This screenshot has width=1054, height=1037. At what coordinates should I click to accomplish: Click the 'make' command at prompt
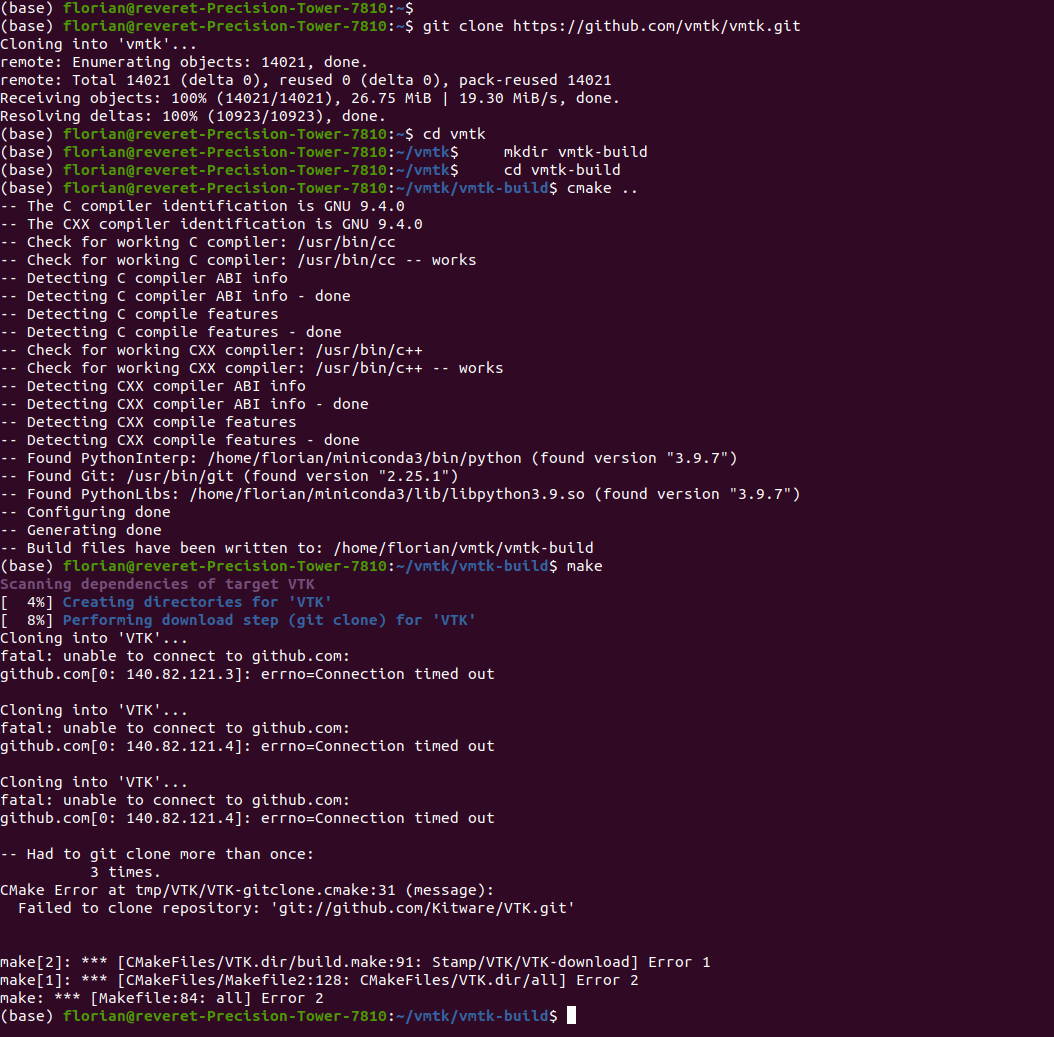click(584, 567)
